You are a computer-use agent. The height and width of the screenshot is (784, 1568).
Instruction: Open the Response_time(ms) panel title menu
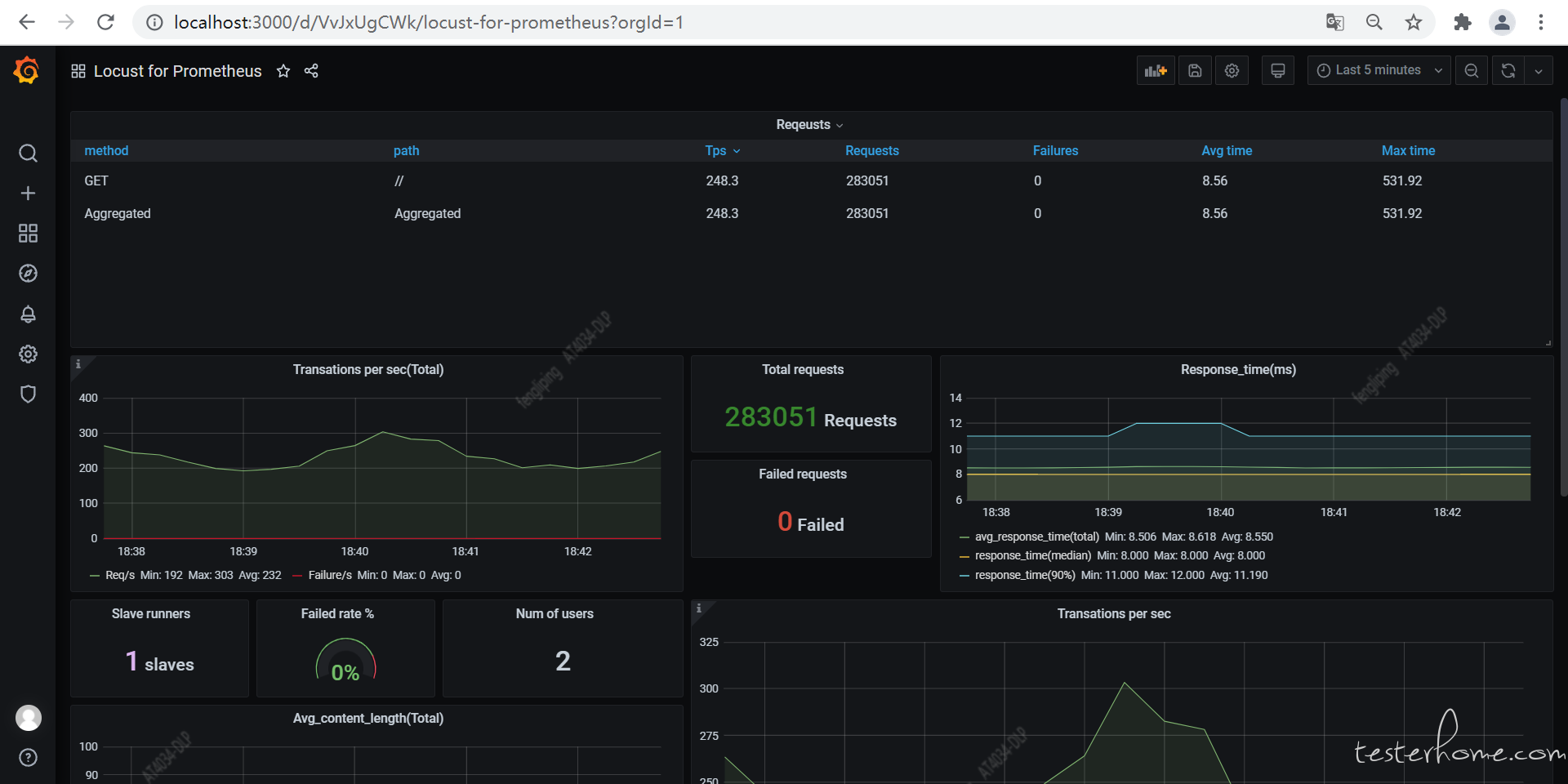1238,369
